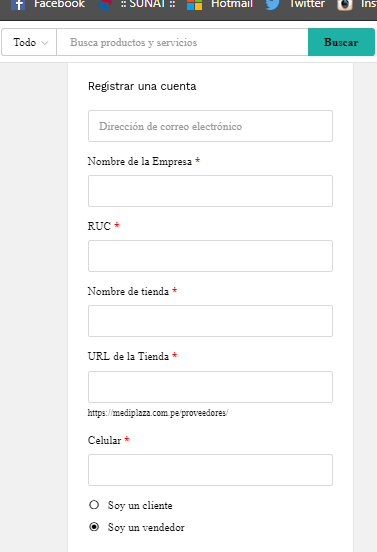The width and height of the screenshot is (377, 552).
Task: Open the Facebook bookmark icon
Action: (x=18, y=5)
